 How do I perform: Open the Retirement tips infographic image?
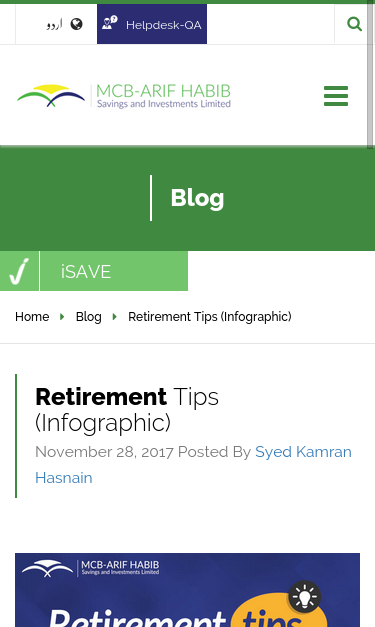pos(188,590)
